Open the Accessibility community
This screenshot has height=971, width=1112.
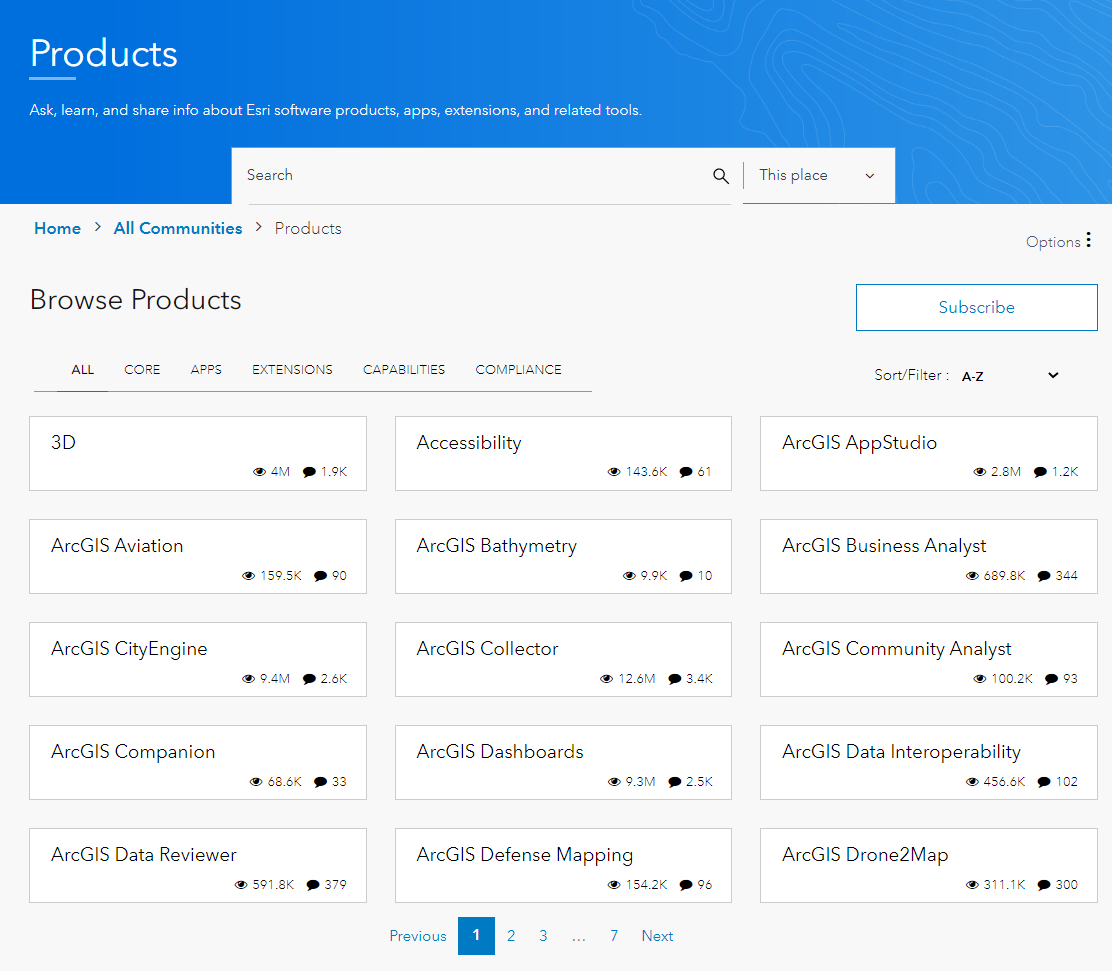click(x=469, y=443)
